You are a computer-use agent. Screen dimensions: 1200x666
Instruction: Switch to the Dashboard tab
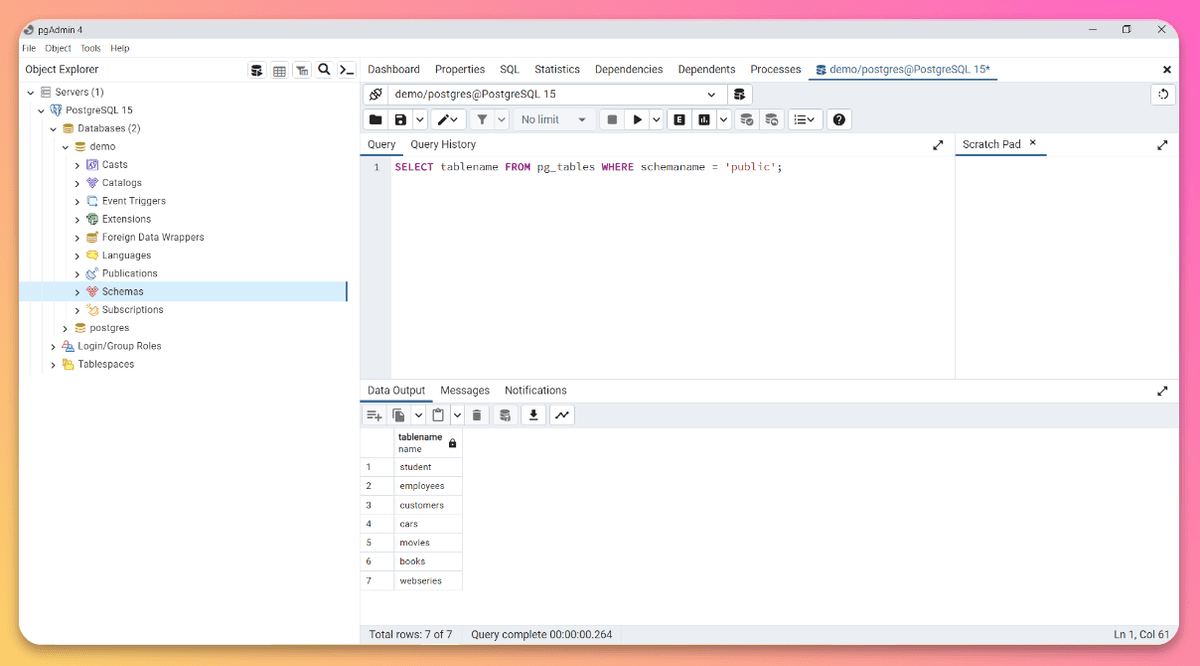tap(394, 70)
